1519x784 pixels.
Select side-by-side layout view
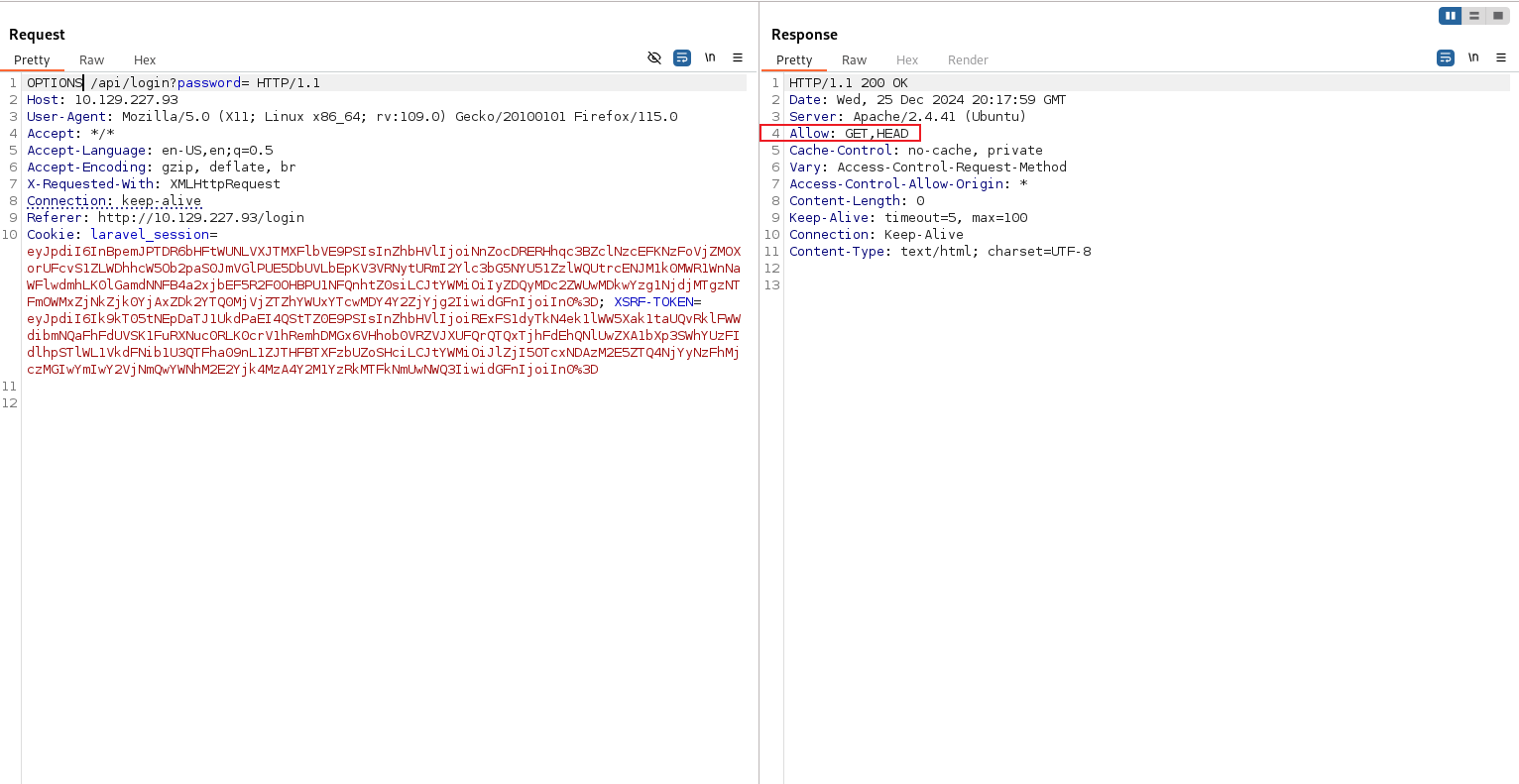(x=1451, y=16)
